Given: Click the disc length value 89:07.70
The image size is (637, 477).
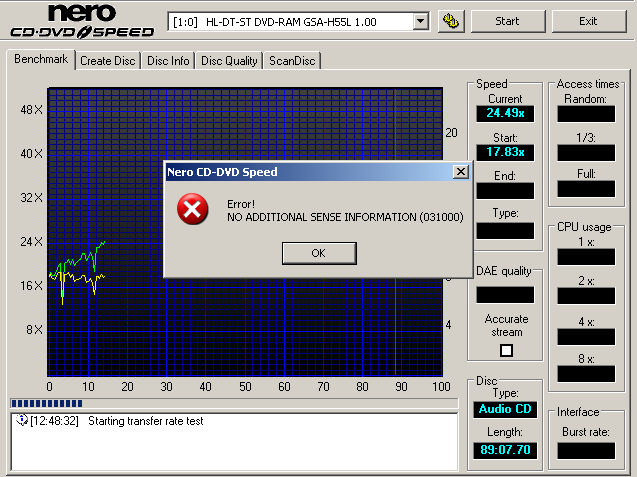Looking at the screenshot, I should tap(505, 450).
